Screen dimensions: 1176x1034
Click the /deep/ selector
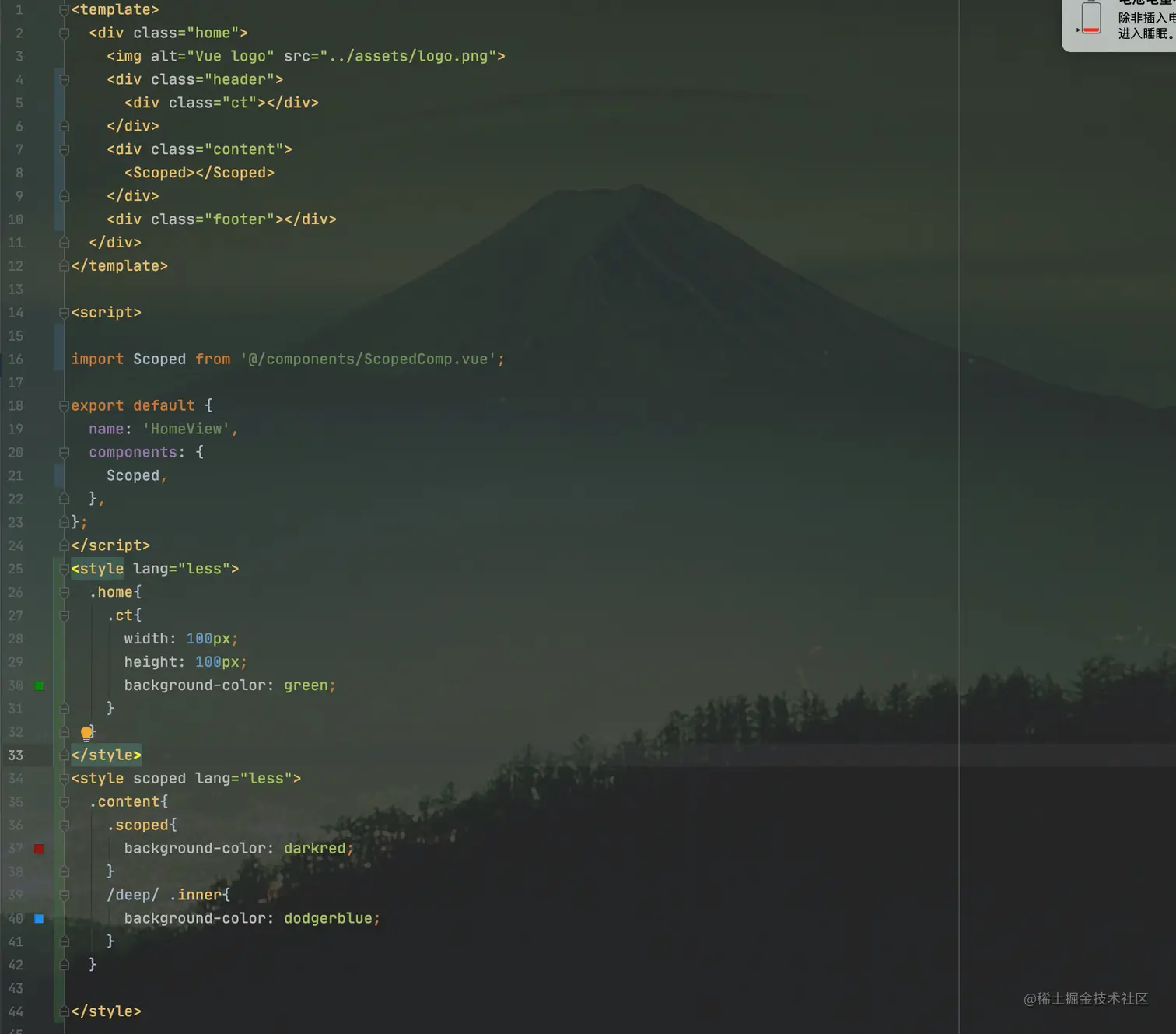point(133,896)
